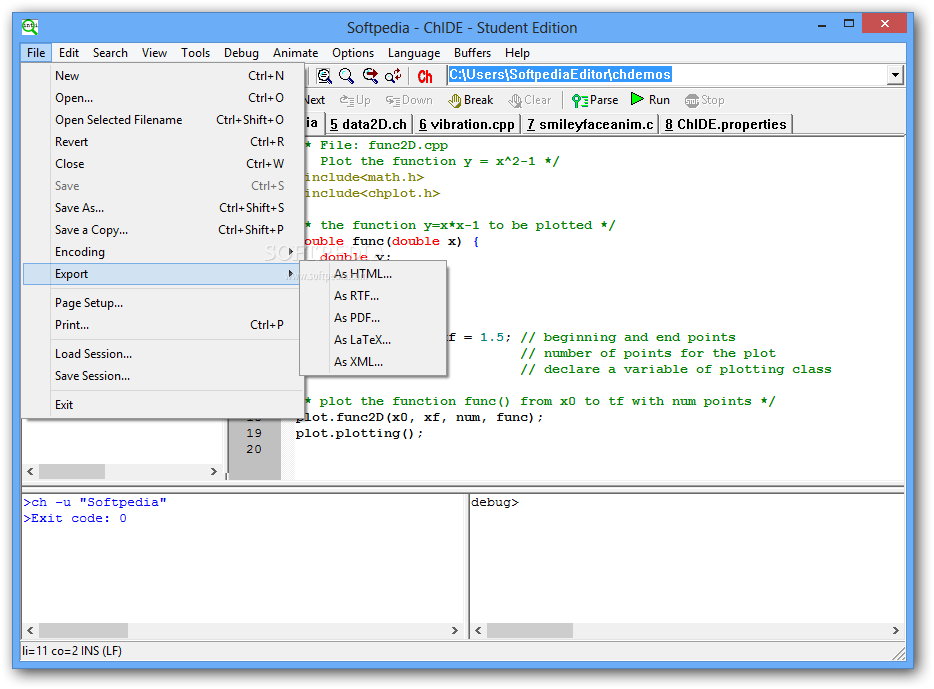Open the Help menu
The width and height of the screenshot is (934, 689).
[x=517, y=52]
